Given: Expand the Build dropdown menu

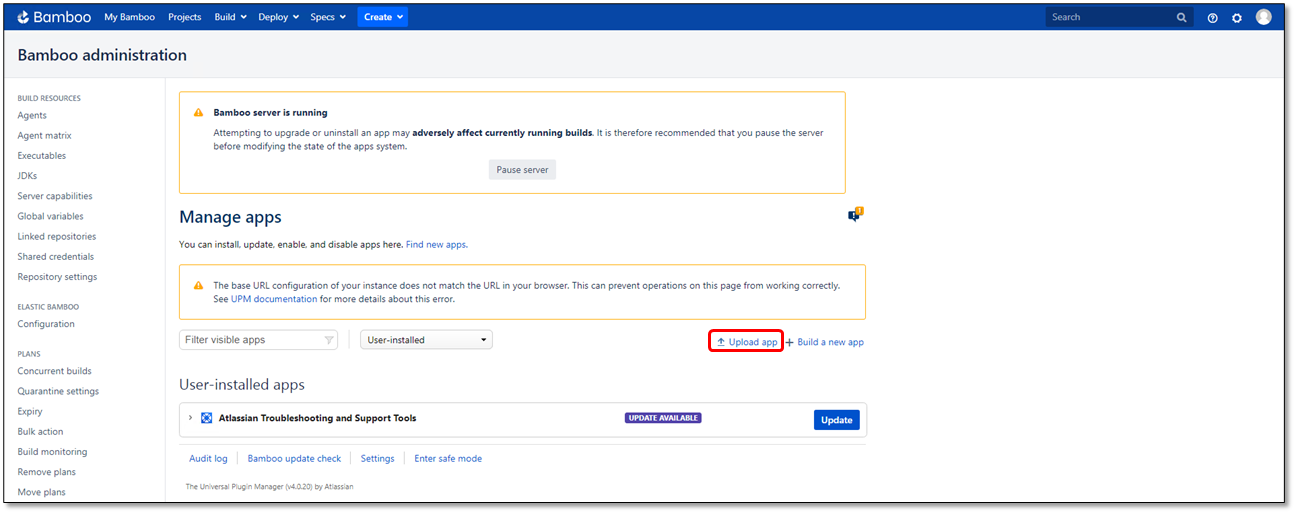Looking at the screenshot, I should tap(230, 17).
